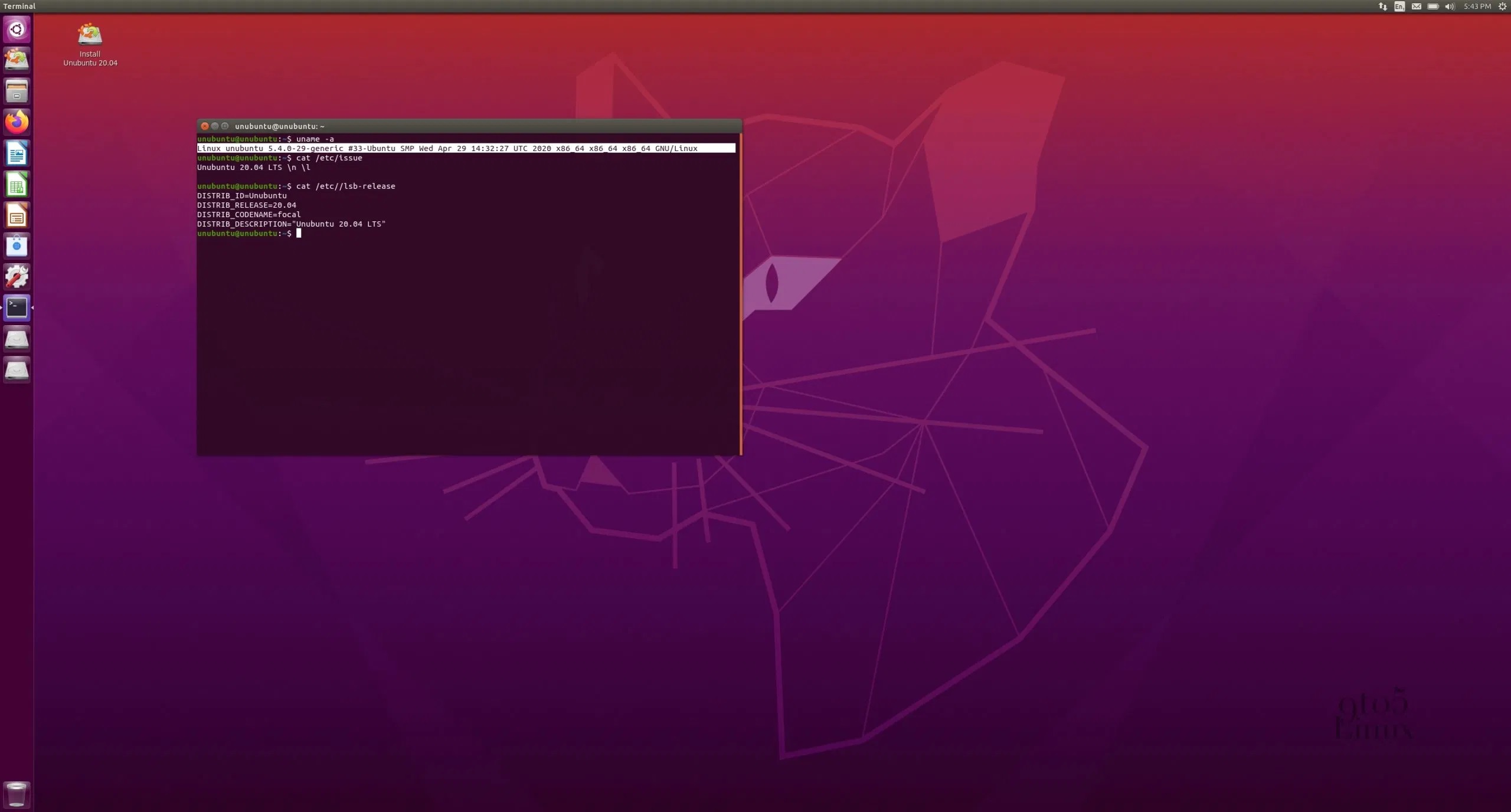Image resolution: width=1511 pixels, height=812 pixels.
Task: Open the Install Unubuntu 20.04 desktop icon
Action: [90, 45]
